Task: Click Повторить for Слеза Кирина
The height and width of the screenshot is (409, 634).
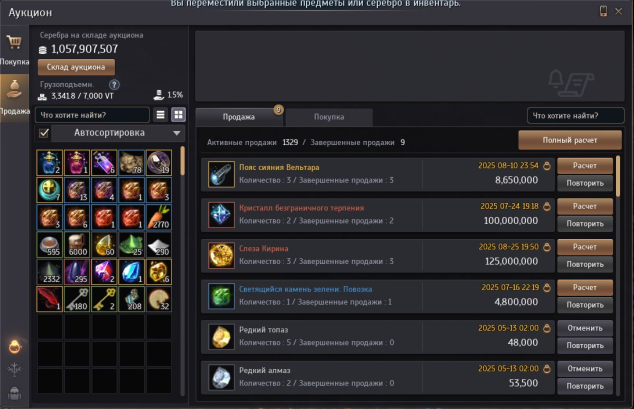Action: coord(585,264)
